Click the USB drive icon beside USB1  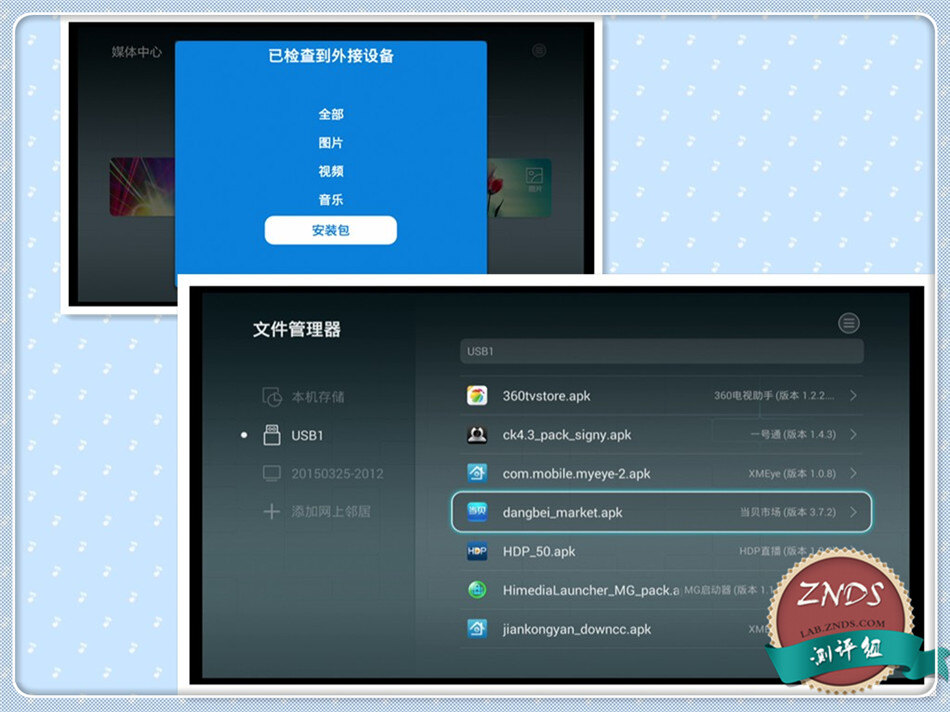[x=271, y=434]
